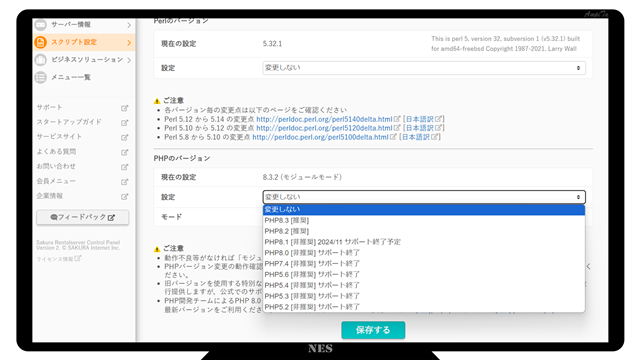The height and width of the screenshot is (360, 640).
Task: Select PHP8.3 [推奨] option
Action: [x=424, y=220]
